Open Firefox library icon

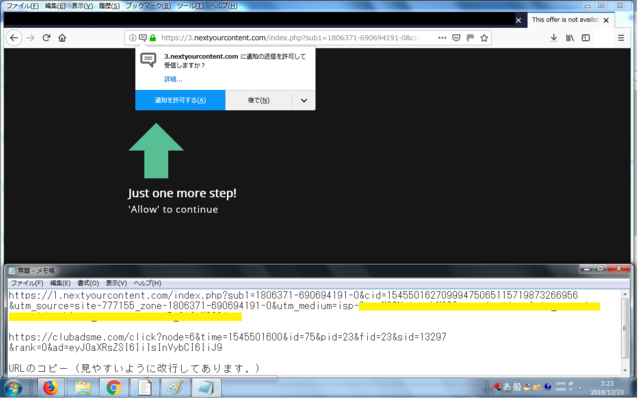coord(570,38)
